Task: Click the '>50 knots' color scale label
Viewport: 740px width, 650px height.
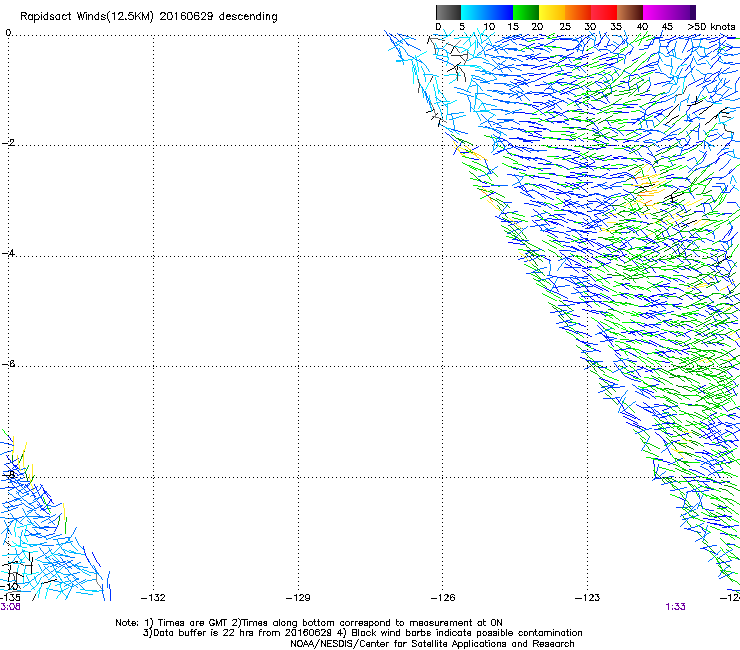Action: (711, 27)
